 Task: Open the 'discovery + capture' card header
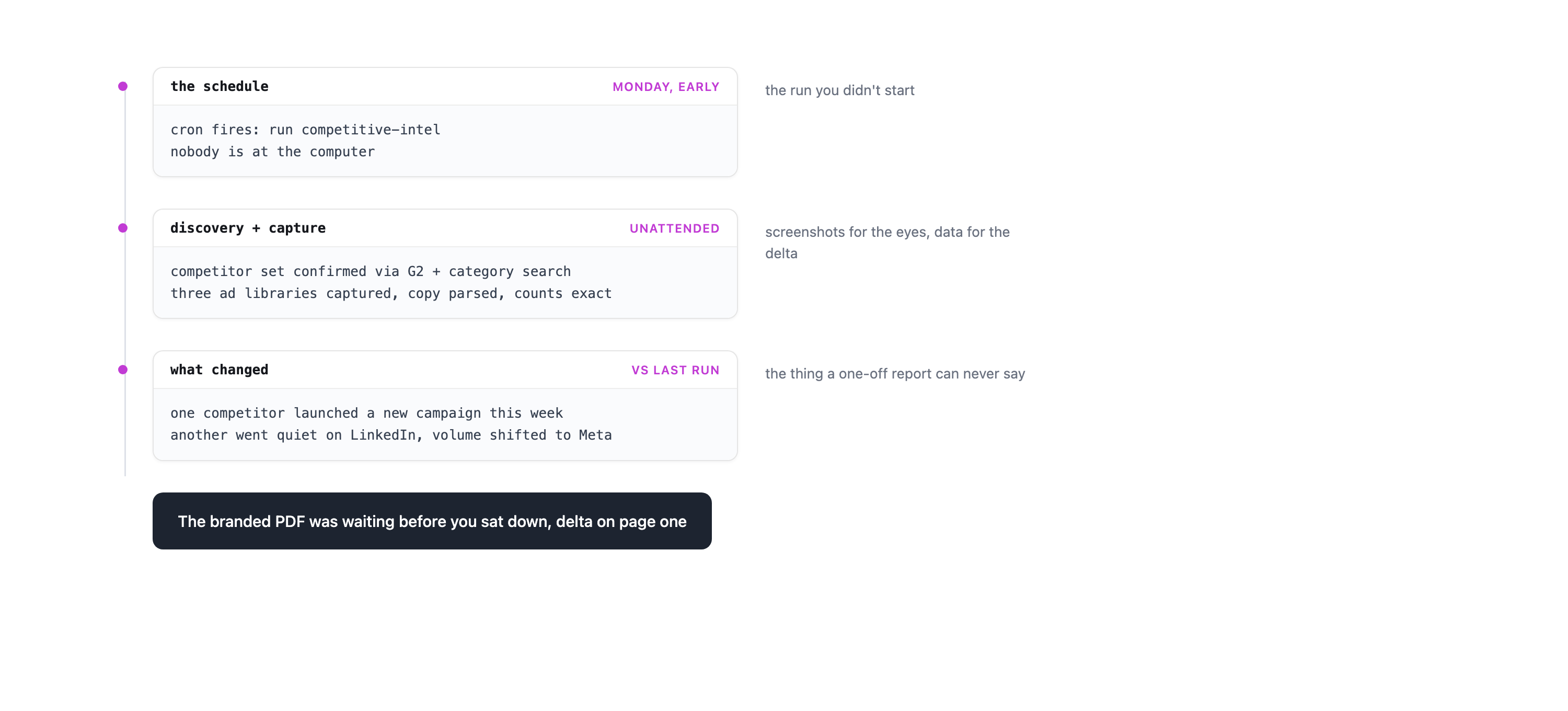[x=445, y=228]
